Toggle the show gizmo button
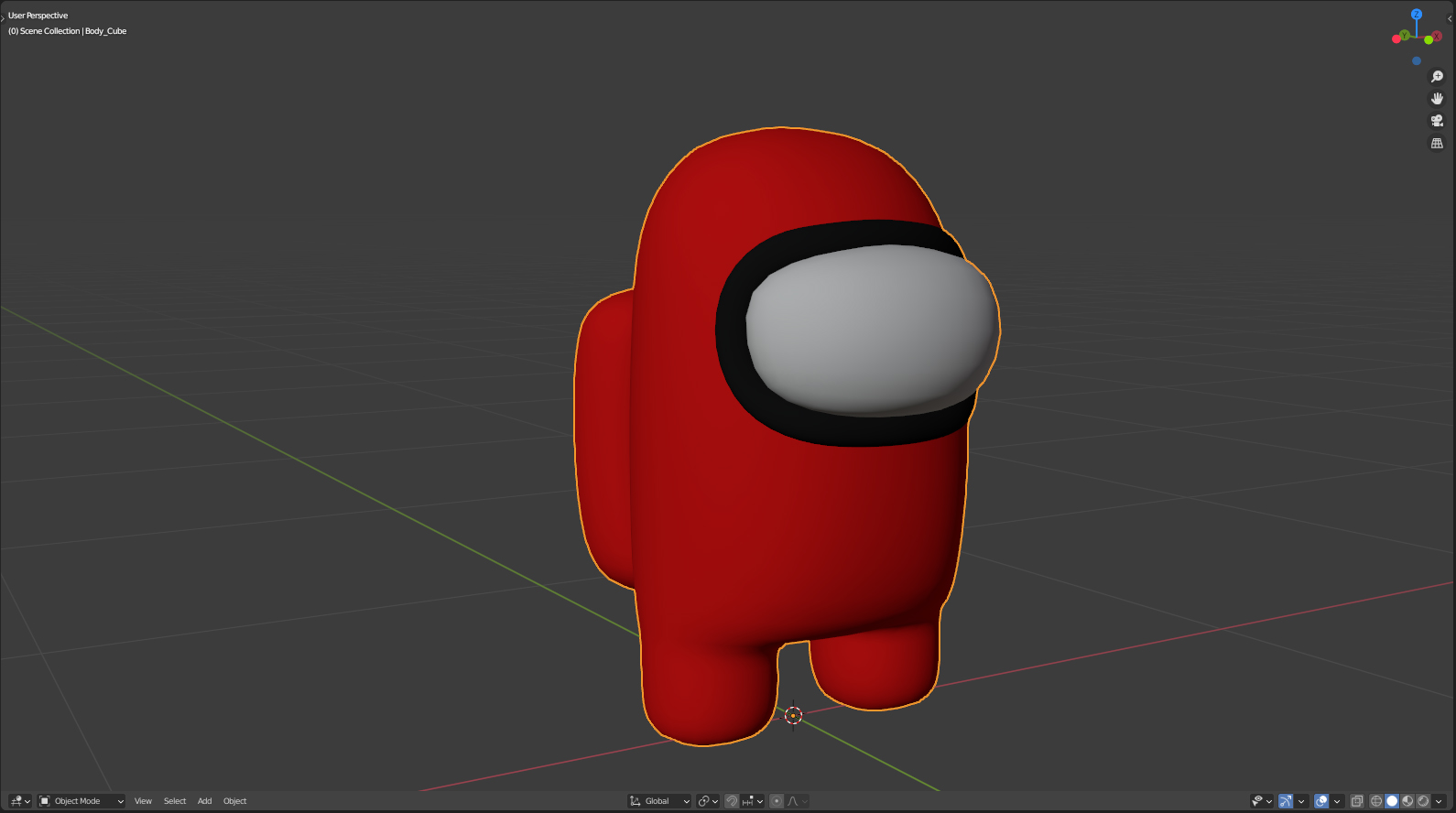Image resolution: width=1456 pixels, height=813 pixels. coord(1286,801)
